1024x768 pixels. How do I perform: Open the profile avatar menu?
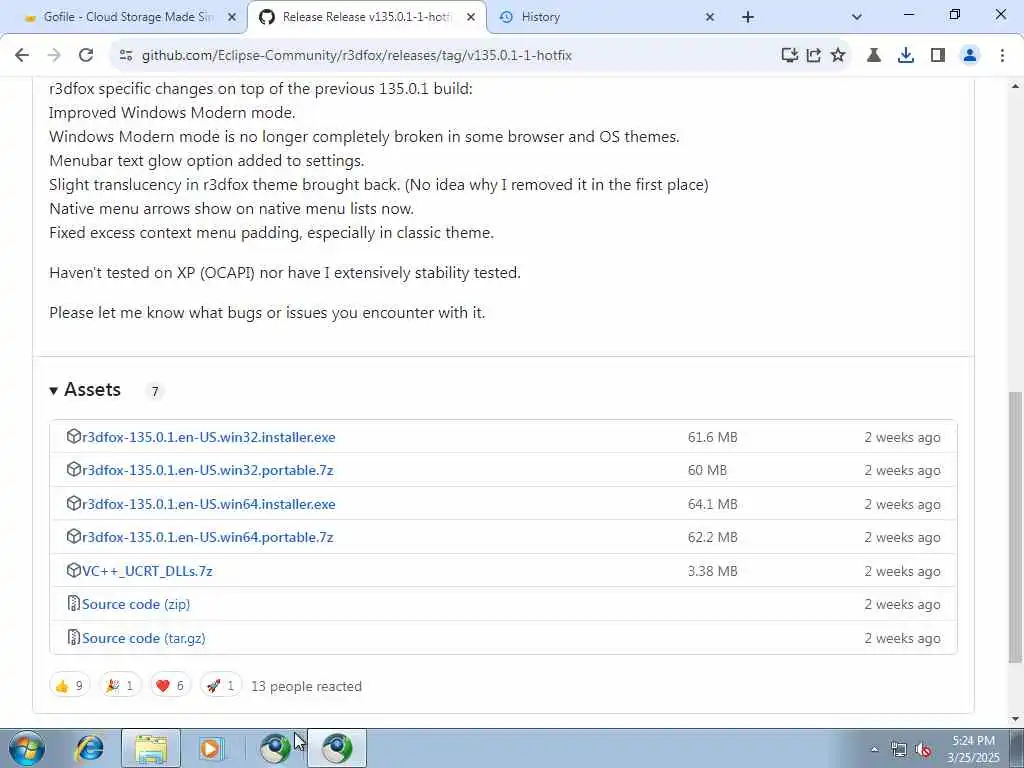970,56
